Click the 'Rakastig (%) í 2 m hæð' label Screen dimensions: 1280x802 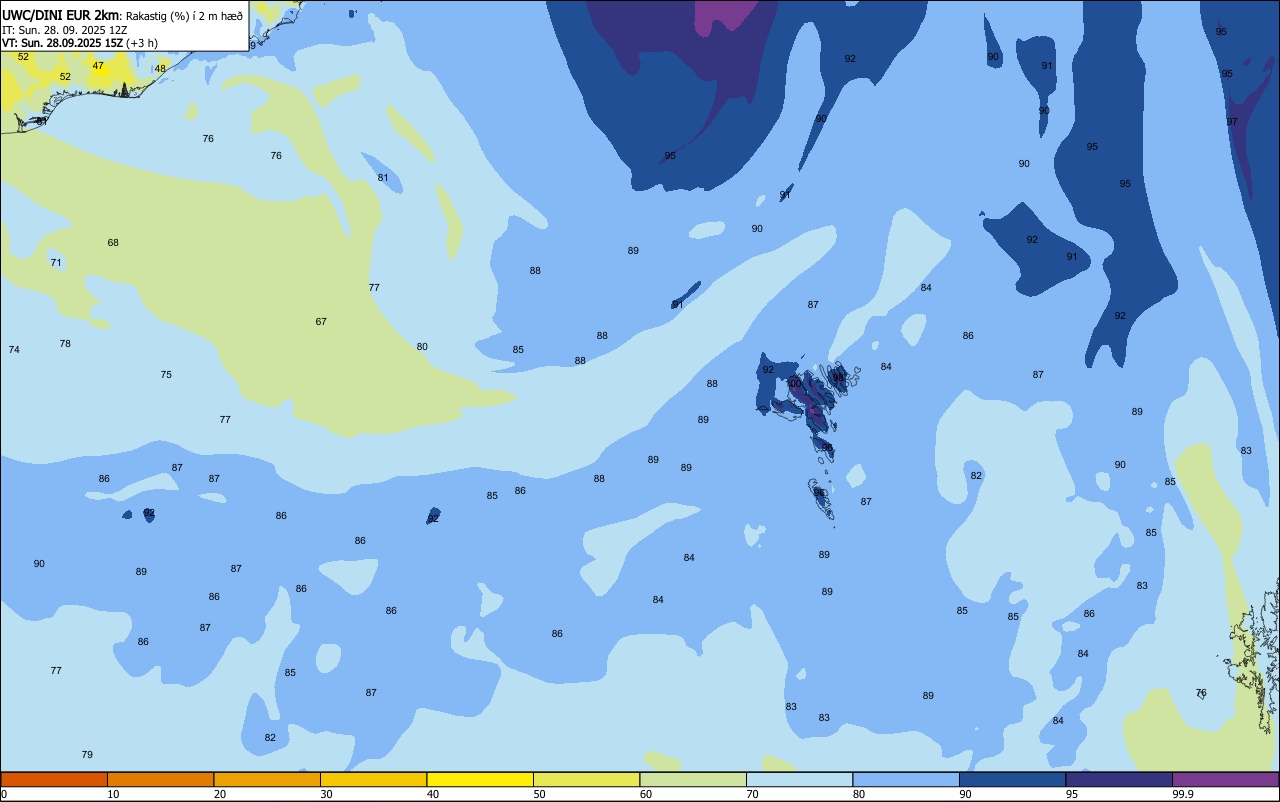[x=184, y=16]
